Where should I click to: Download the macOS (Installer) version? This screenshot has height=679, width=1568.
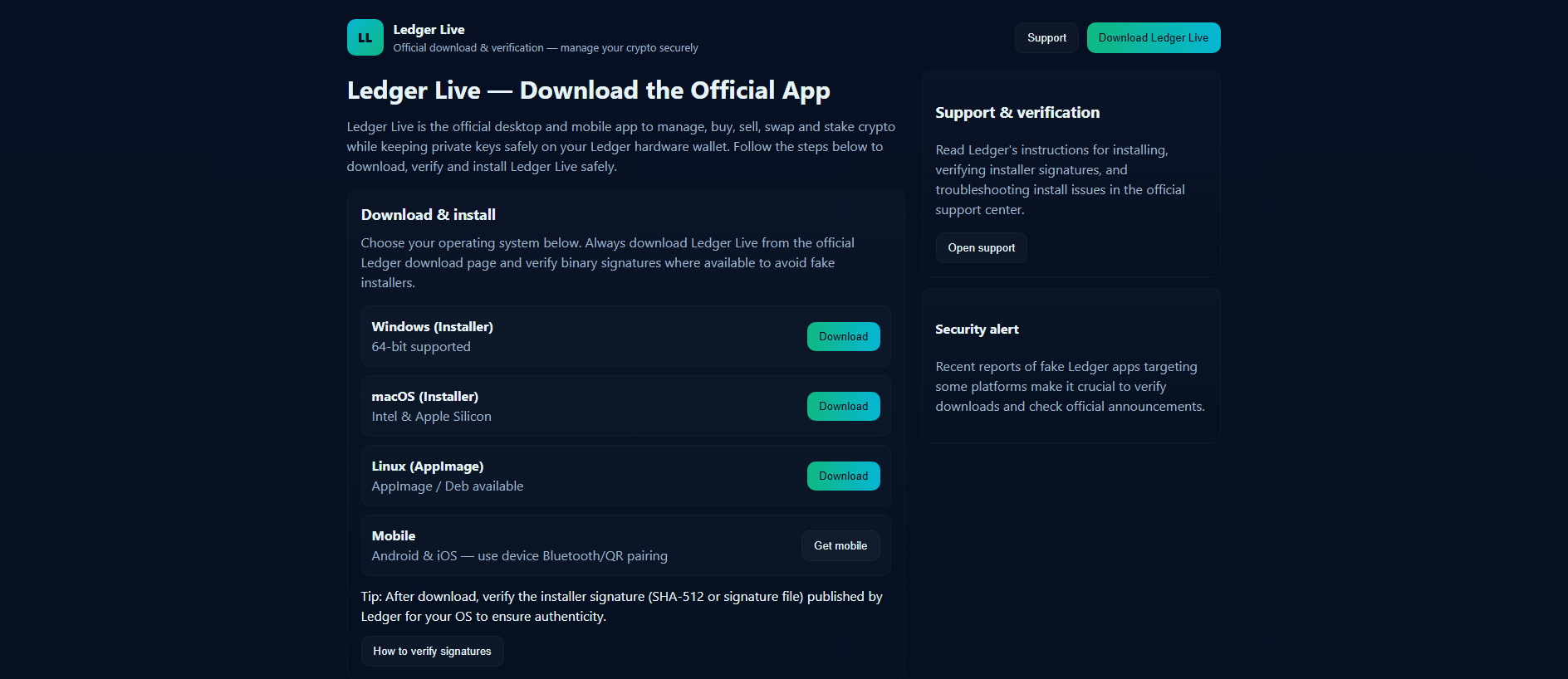(844, 406)
